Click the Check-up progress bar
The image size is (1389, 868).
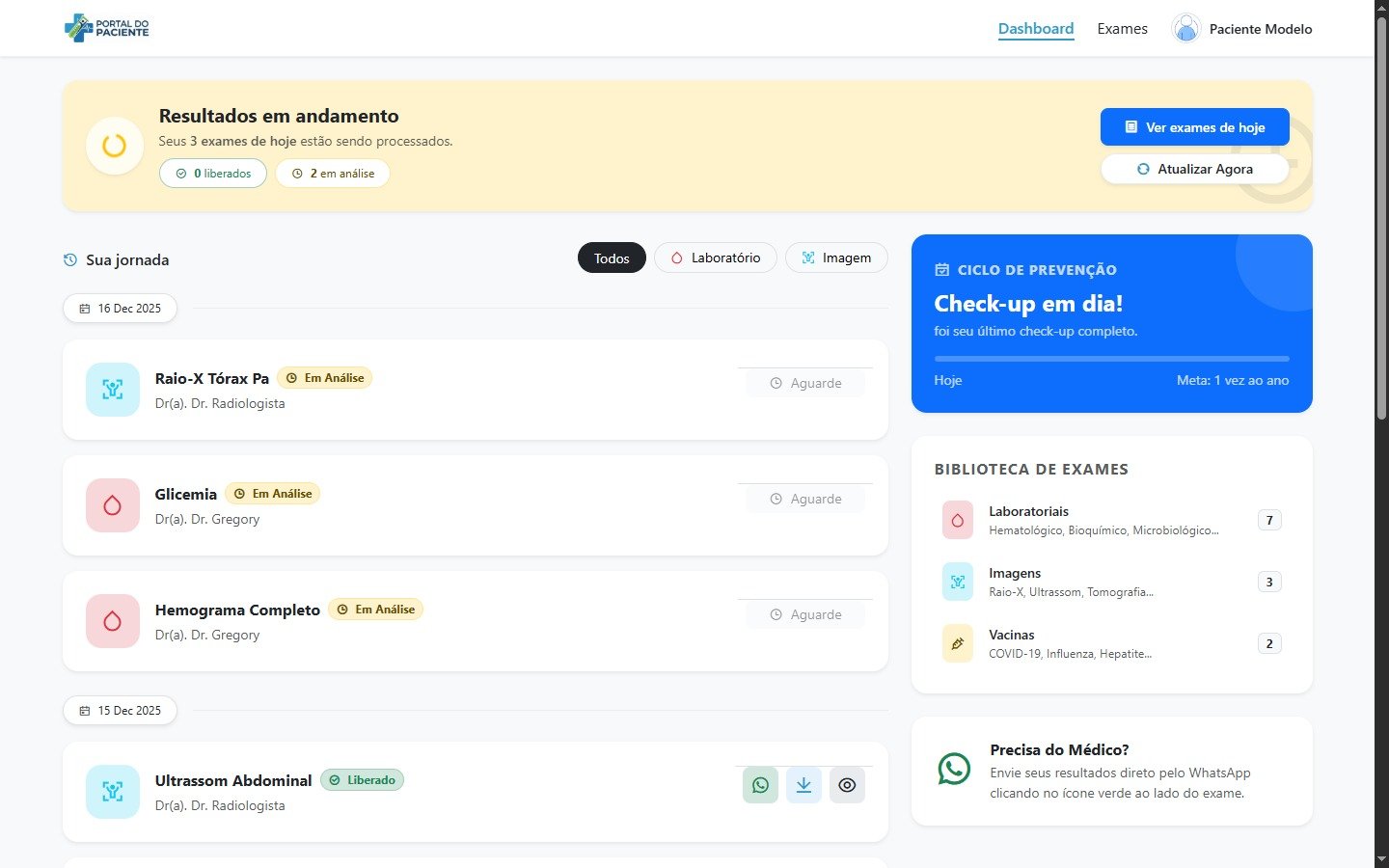pos(1111,357)
